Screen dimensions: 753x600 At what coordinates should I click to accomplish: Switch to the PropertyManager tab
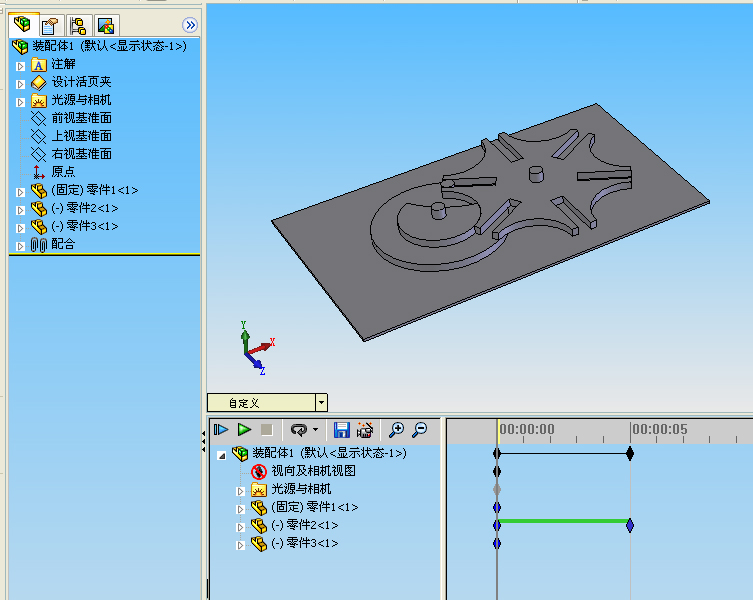tap(49, 25)
